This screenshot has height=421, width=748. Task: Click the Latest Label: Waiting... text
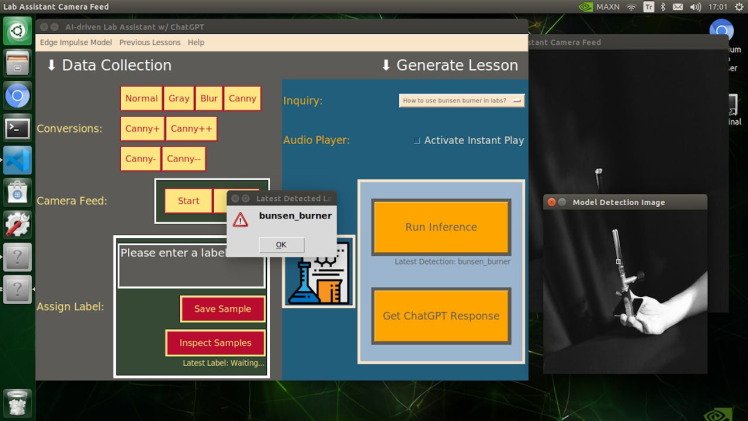(223, 363)
